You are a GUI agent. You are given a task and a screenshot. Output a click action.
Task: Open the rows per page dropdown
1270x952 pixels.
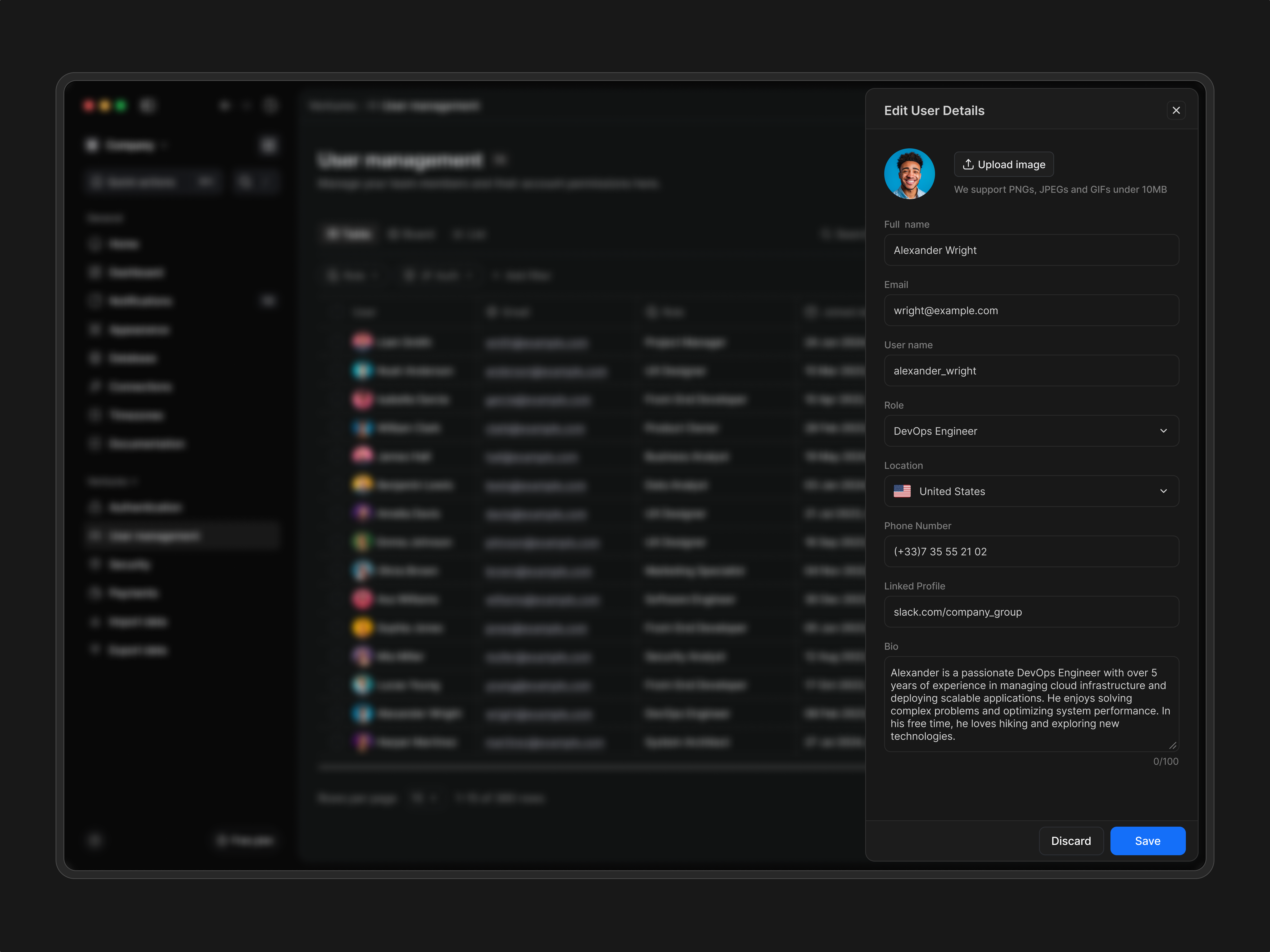(x=424, y=798)
